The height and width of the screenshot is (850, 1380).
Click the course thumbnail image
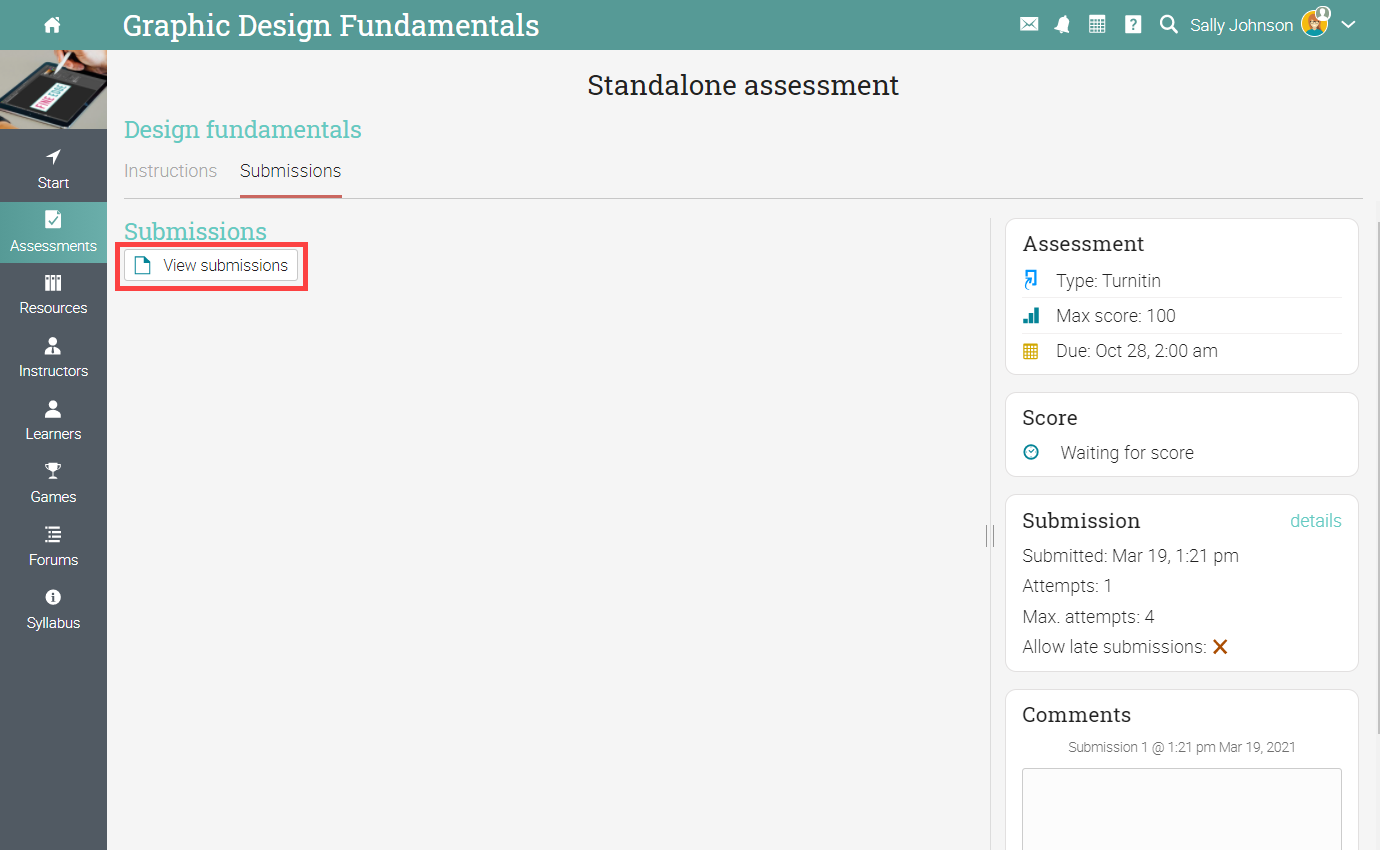(x=53, y=89)
